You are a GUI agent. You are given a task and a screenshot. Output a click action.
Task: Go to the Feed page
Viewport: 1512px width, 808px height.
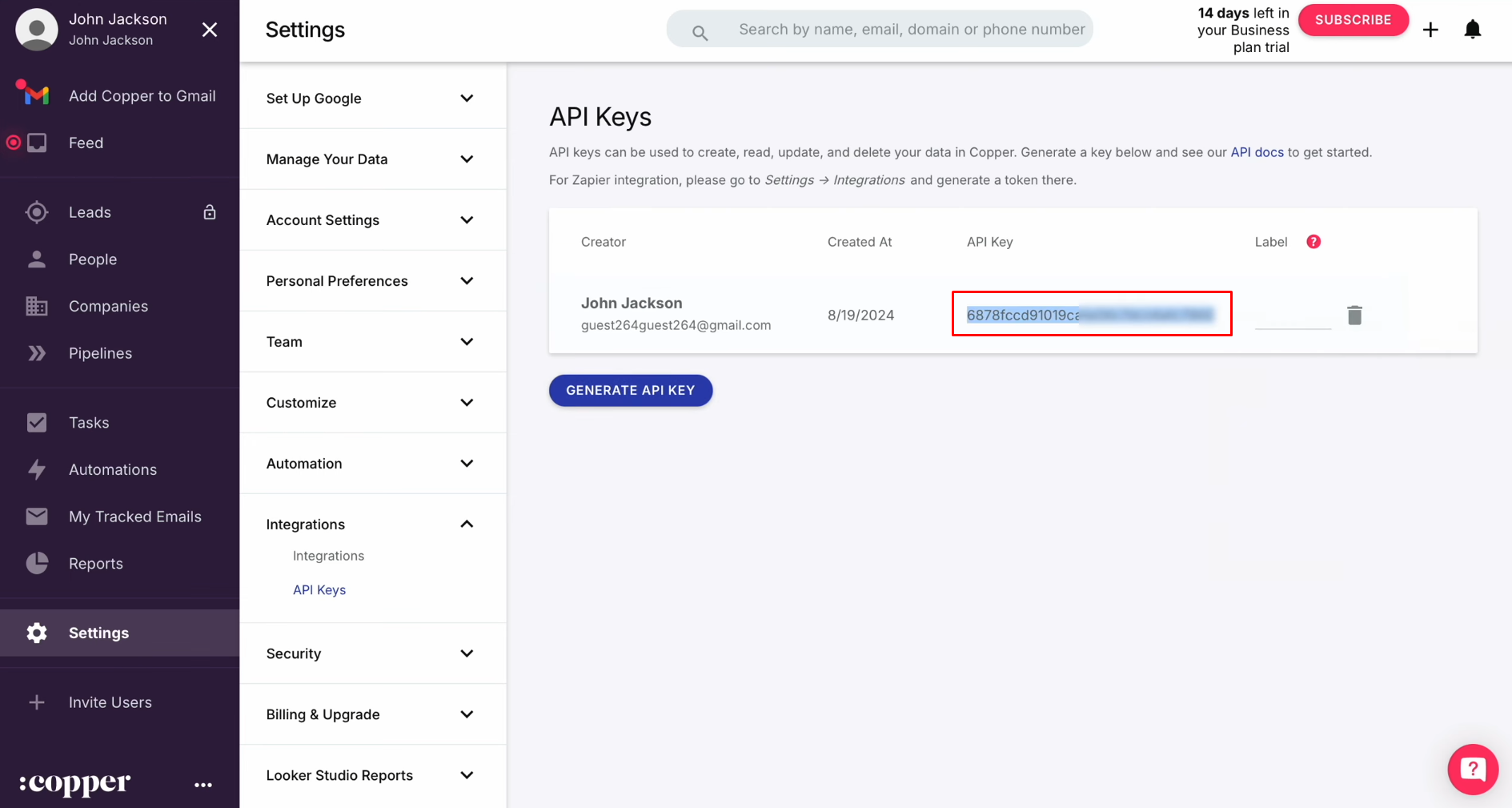[86, 143]
